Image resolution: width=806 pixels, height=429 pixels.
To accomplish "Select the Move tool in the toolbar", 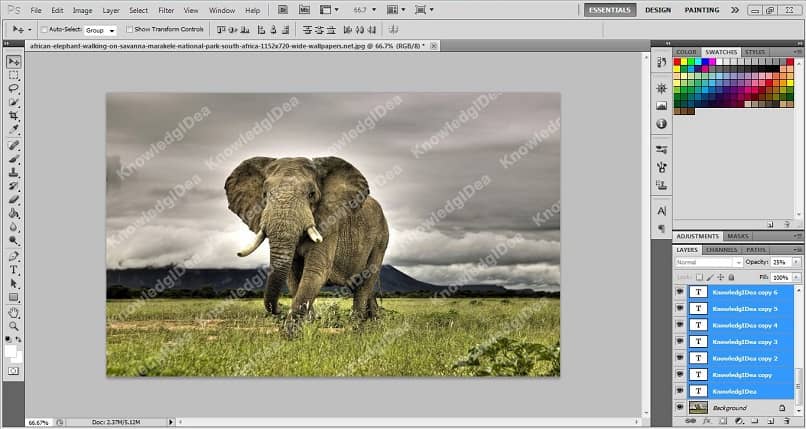I will [14, 60].
